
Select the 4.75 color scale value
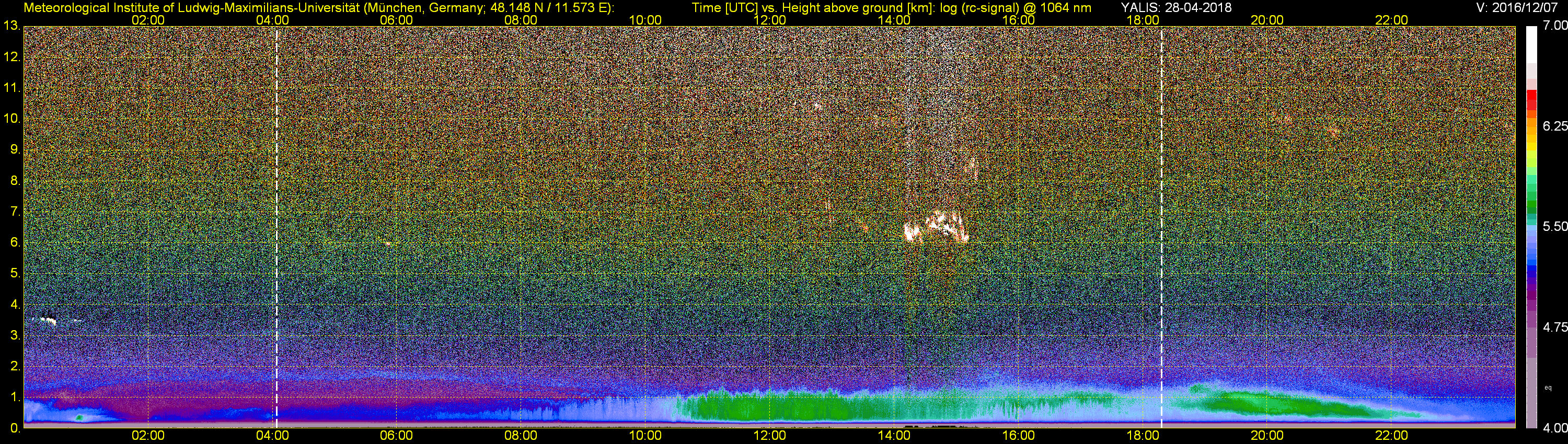pyautogui.click(x=1555, y=327)
